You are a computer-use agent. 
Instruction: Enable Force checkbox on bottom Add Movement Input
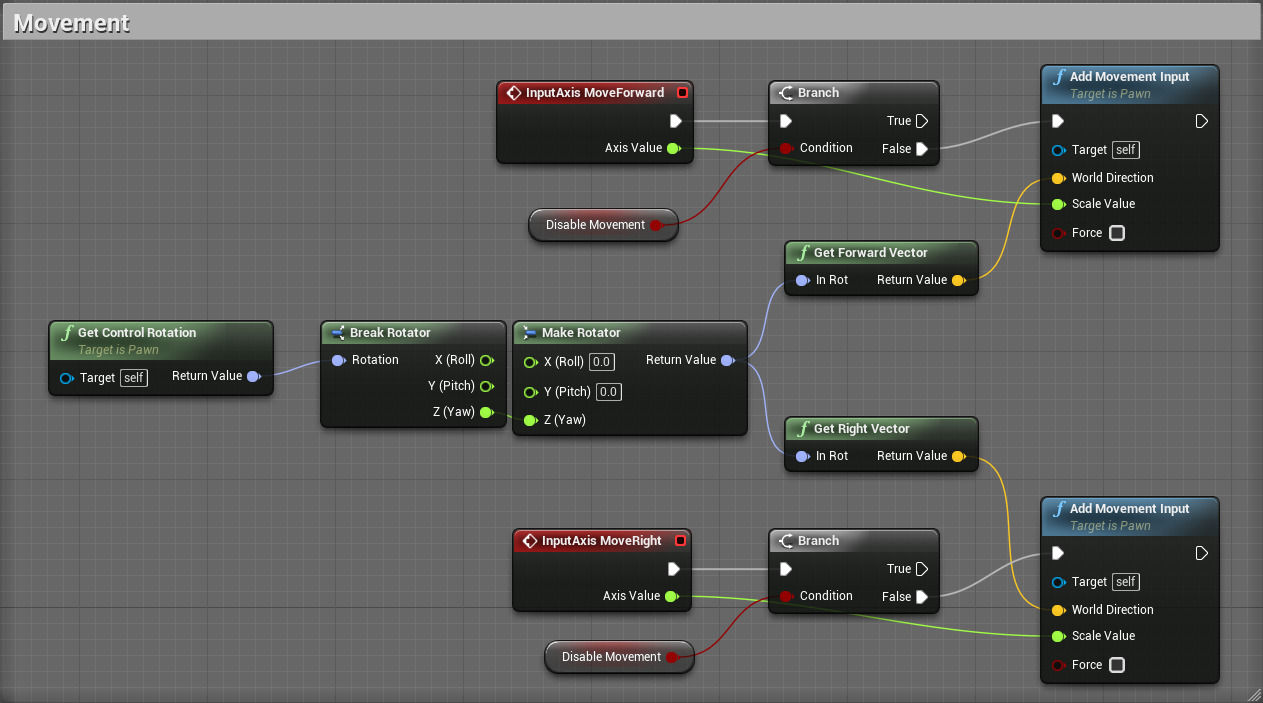[x=1117, y=665]
